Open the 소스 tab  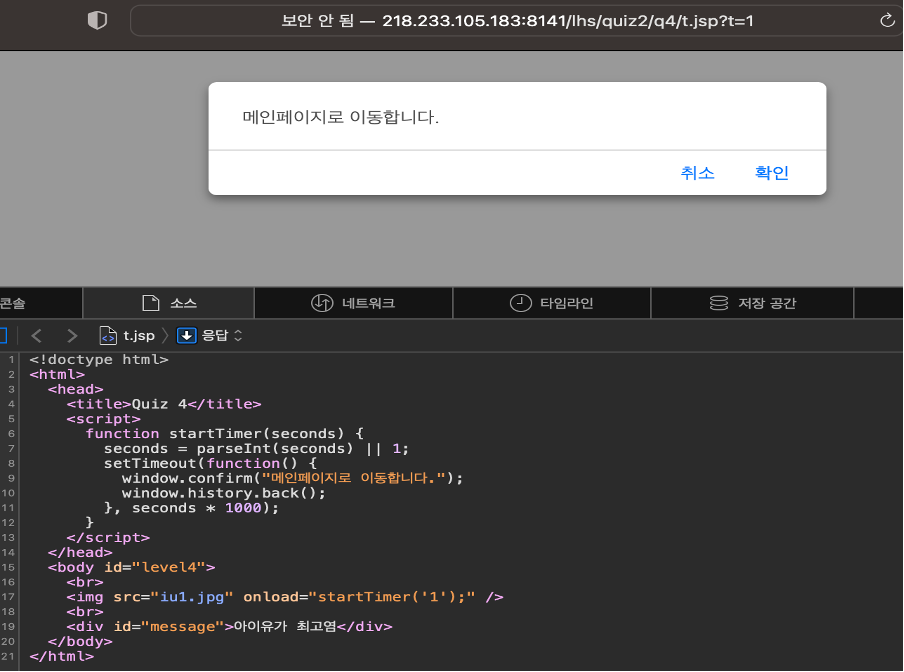point(168,303)
